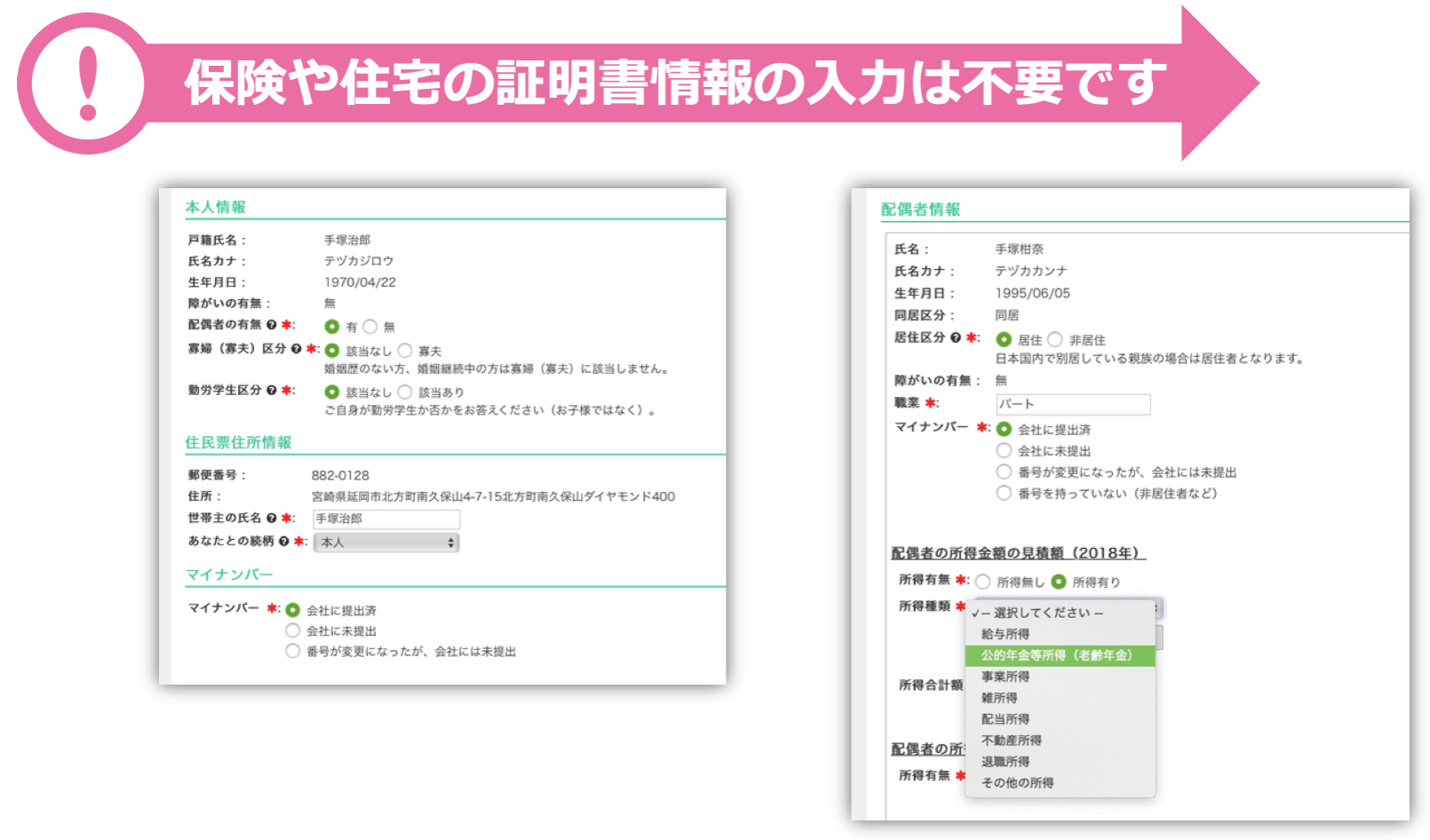Click help icon next to 寡婦（寡夫）区分
Screen dimensions: 1430x840
point(297,349)
